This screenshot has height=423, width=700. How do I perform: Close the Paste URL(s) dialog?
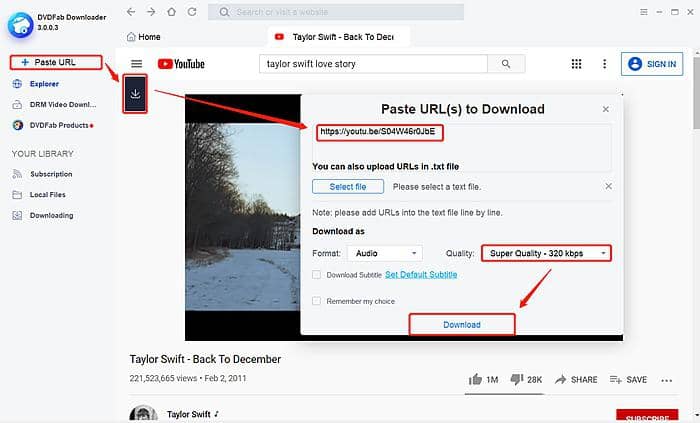605,109
